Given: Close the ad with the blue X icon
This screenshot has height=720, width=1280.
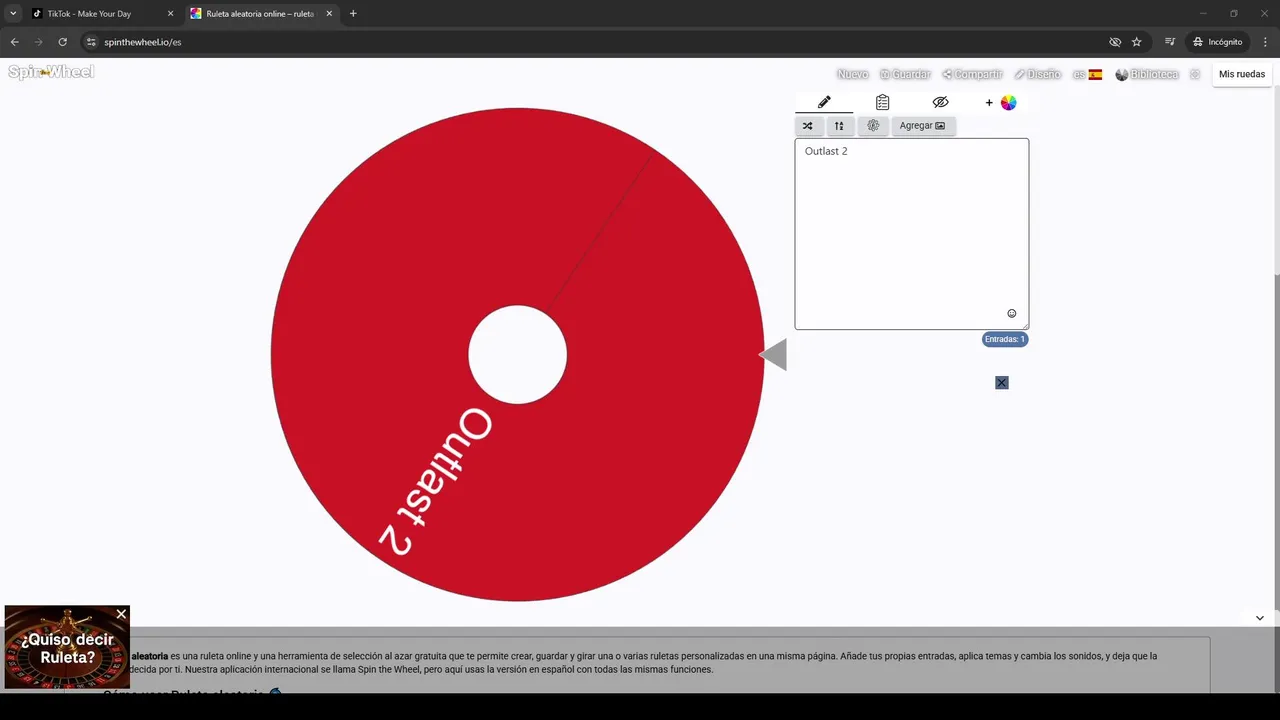Looking at the screenshot, I should point(1002,383).
